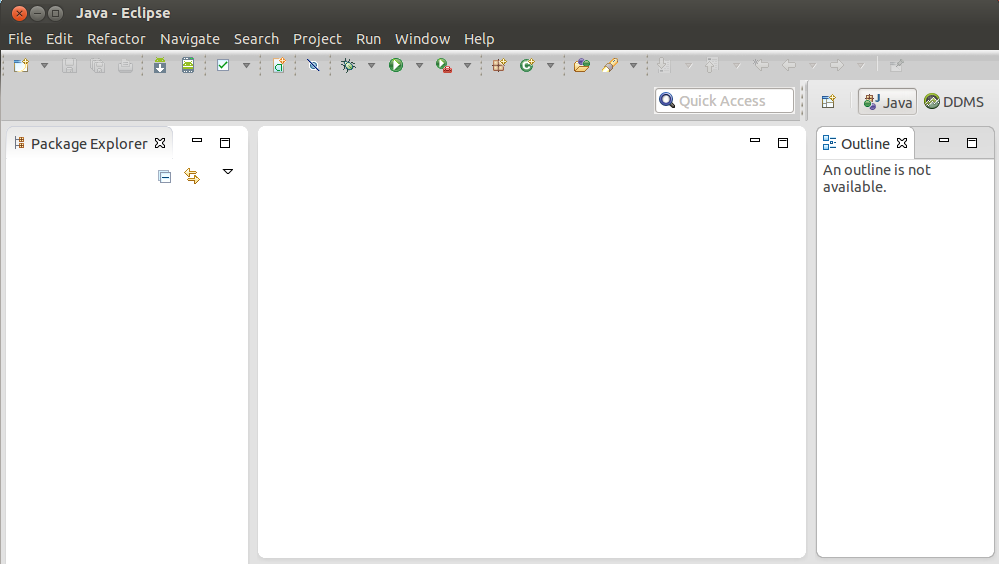Switch to the DDMS perspective
The height and width of the screenshot is (564, 999).
[954, 102]
